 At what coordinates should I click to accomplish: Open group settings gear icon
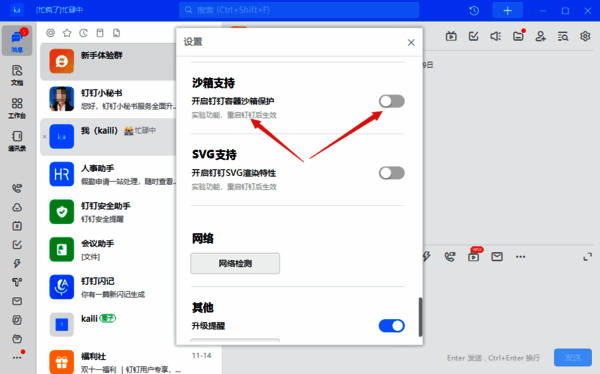[585, 36]
